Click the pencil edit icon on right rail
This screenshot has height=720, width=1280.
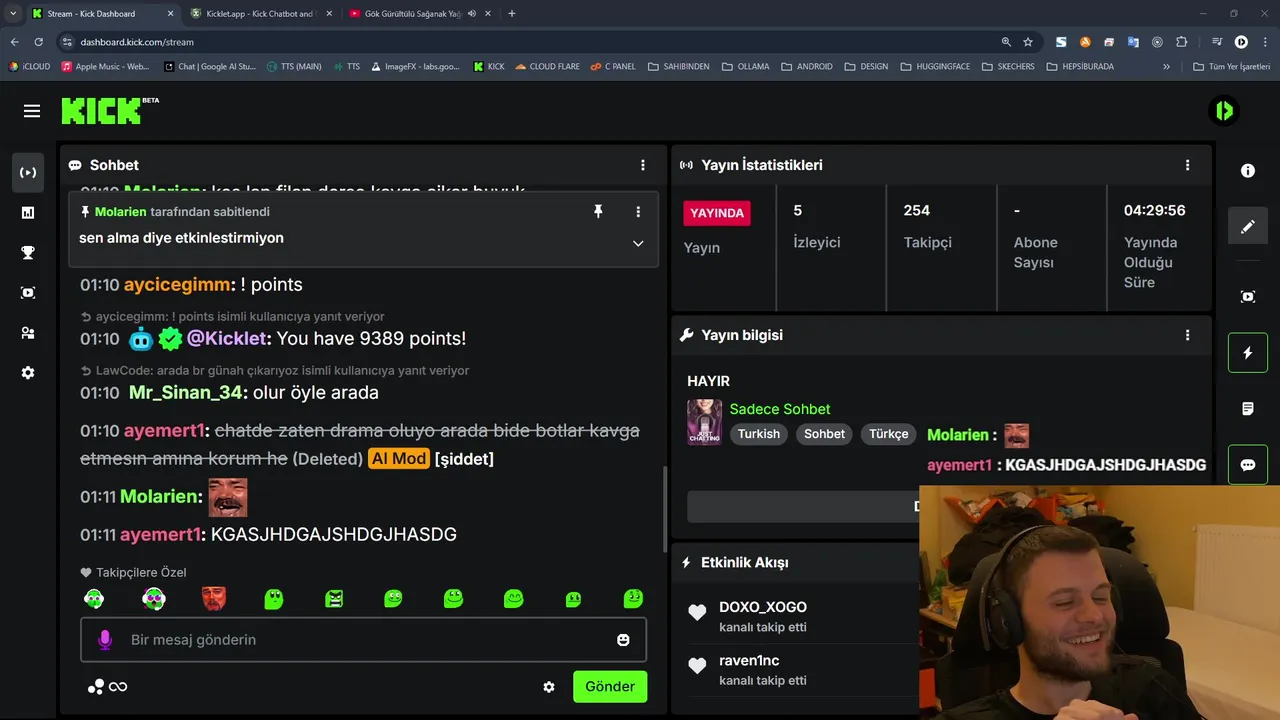pyautogui.click(x=1248, y=227)
